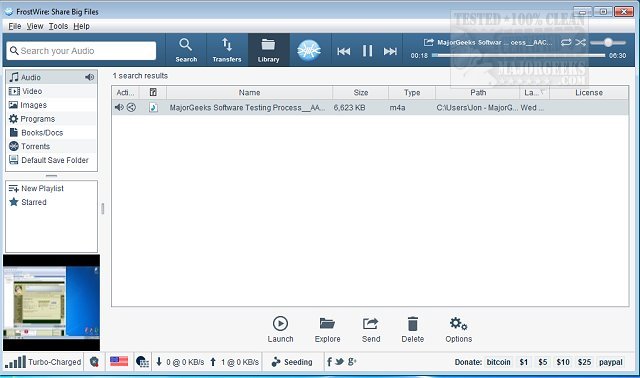Sort by Size column header

pyautogui.click(x=361, y=93)
